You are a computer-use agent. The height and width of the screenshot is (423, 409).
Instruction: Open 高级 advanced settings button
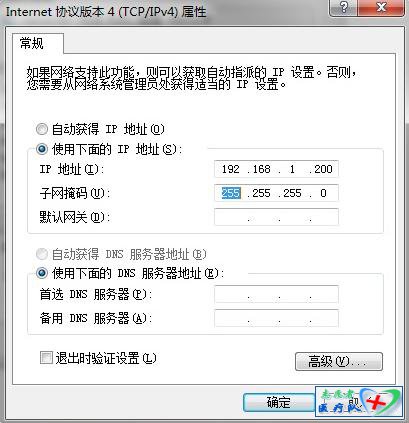339,361
